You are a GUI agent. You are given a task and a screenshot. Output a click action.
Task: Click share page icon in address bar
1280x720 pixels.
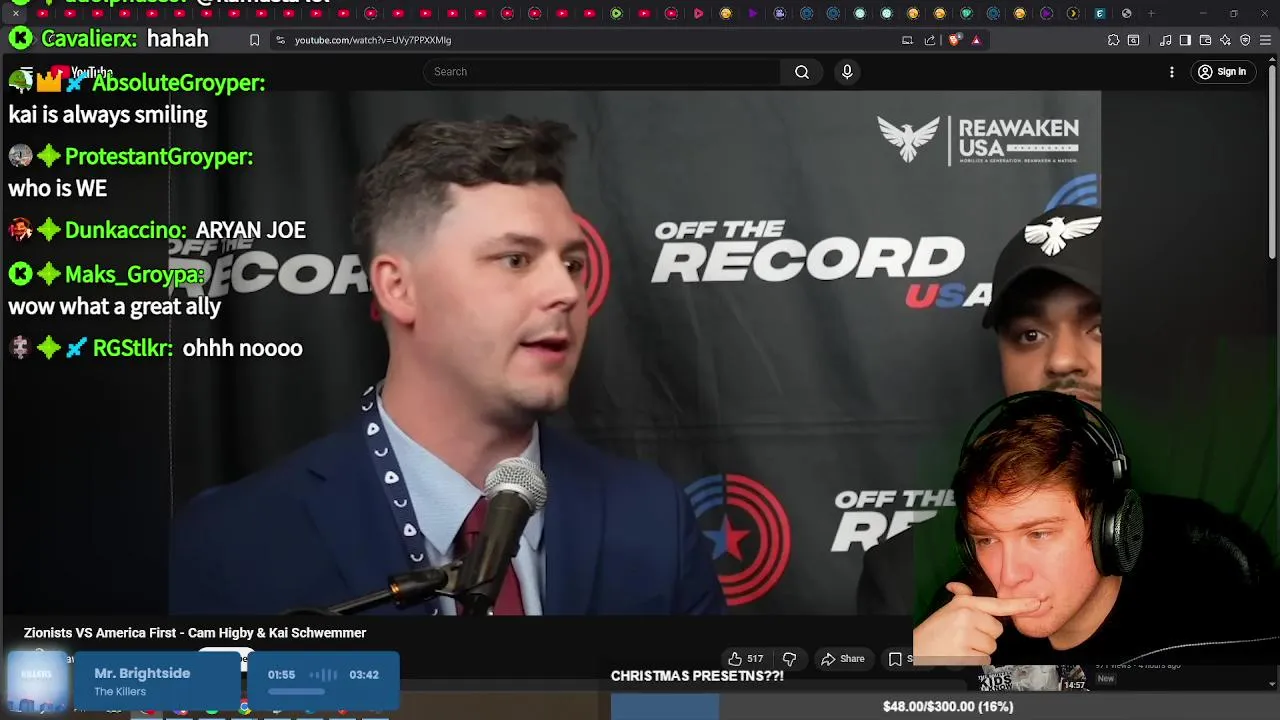tap(930, 40)
